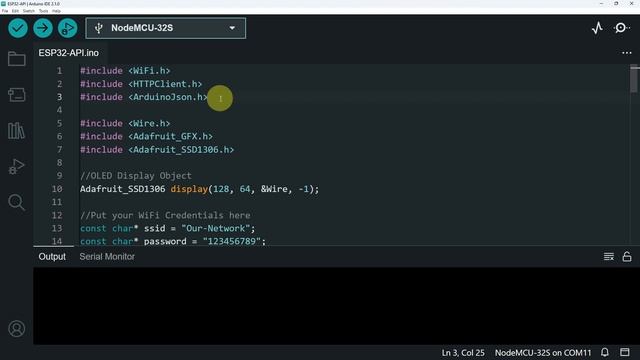Open the editor tab three-dots menu
This screenshot has height=360, width=640.
(x=627, y=53)
